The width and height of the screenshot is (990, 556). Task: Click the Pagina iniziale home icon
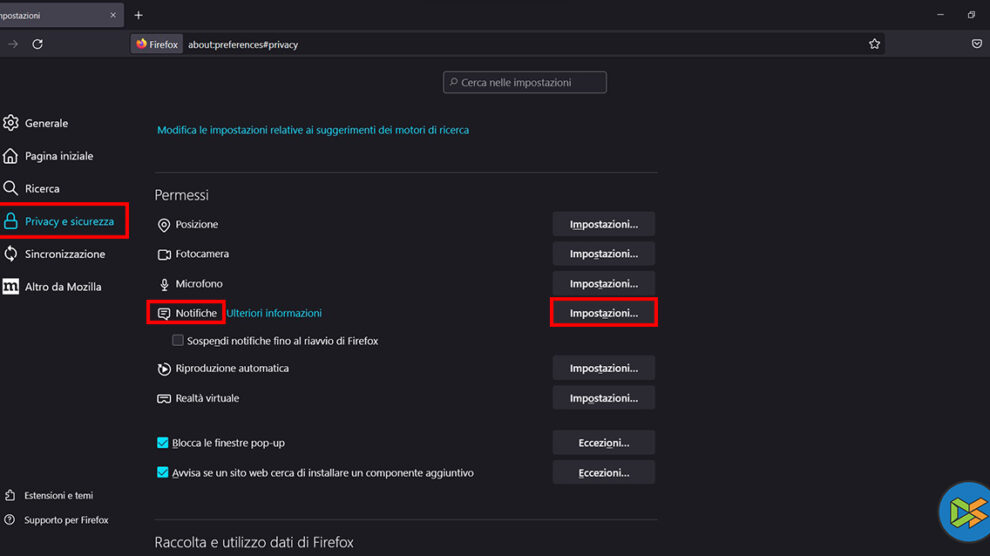[x=11, y=156]
